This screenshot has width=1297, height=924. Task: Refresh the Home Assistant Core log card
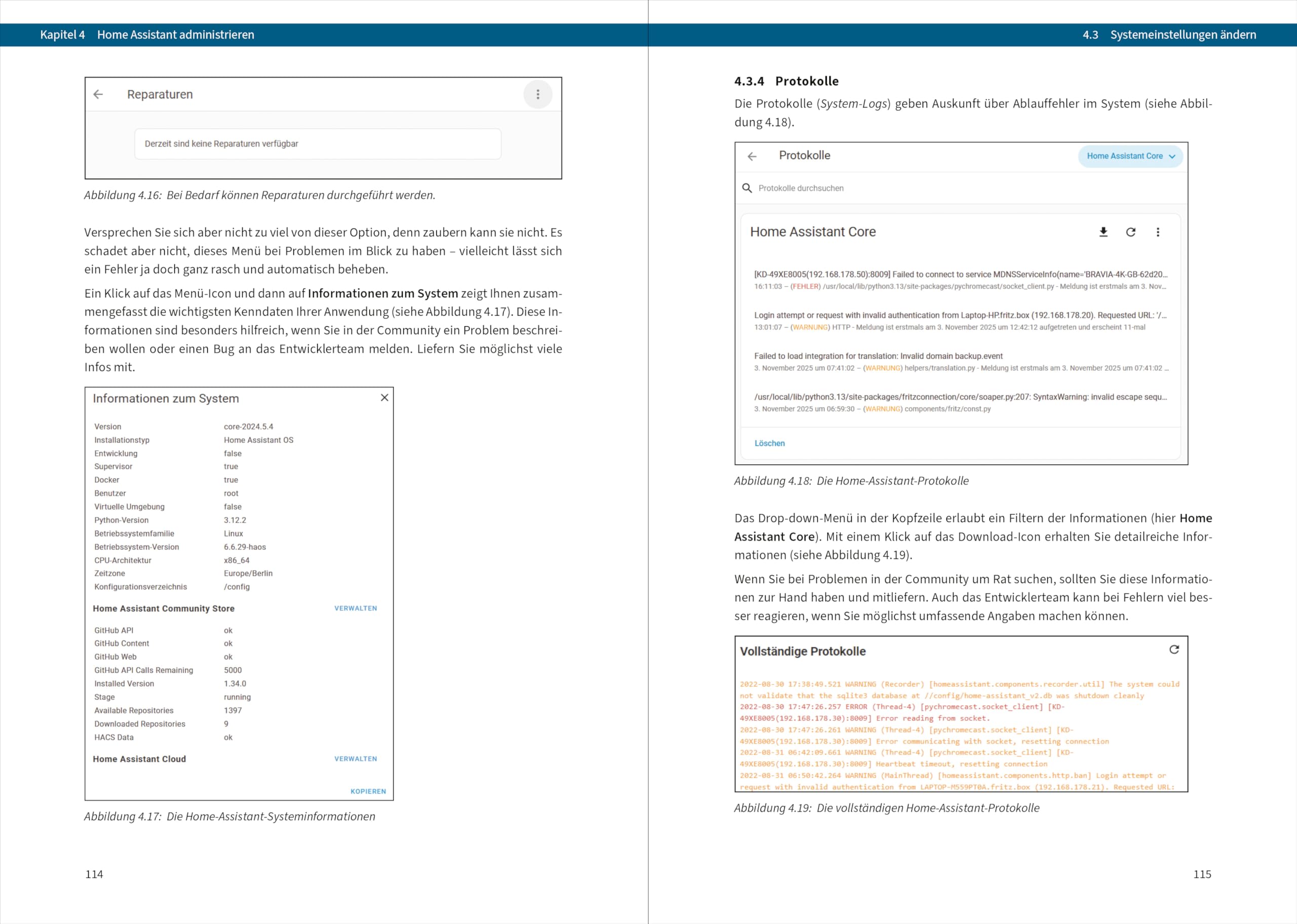[x=1131, y=232]
